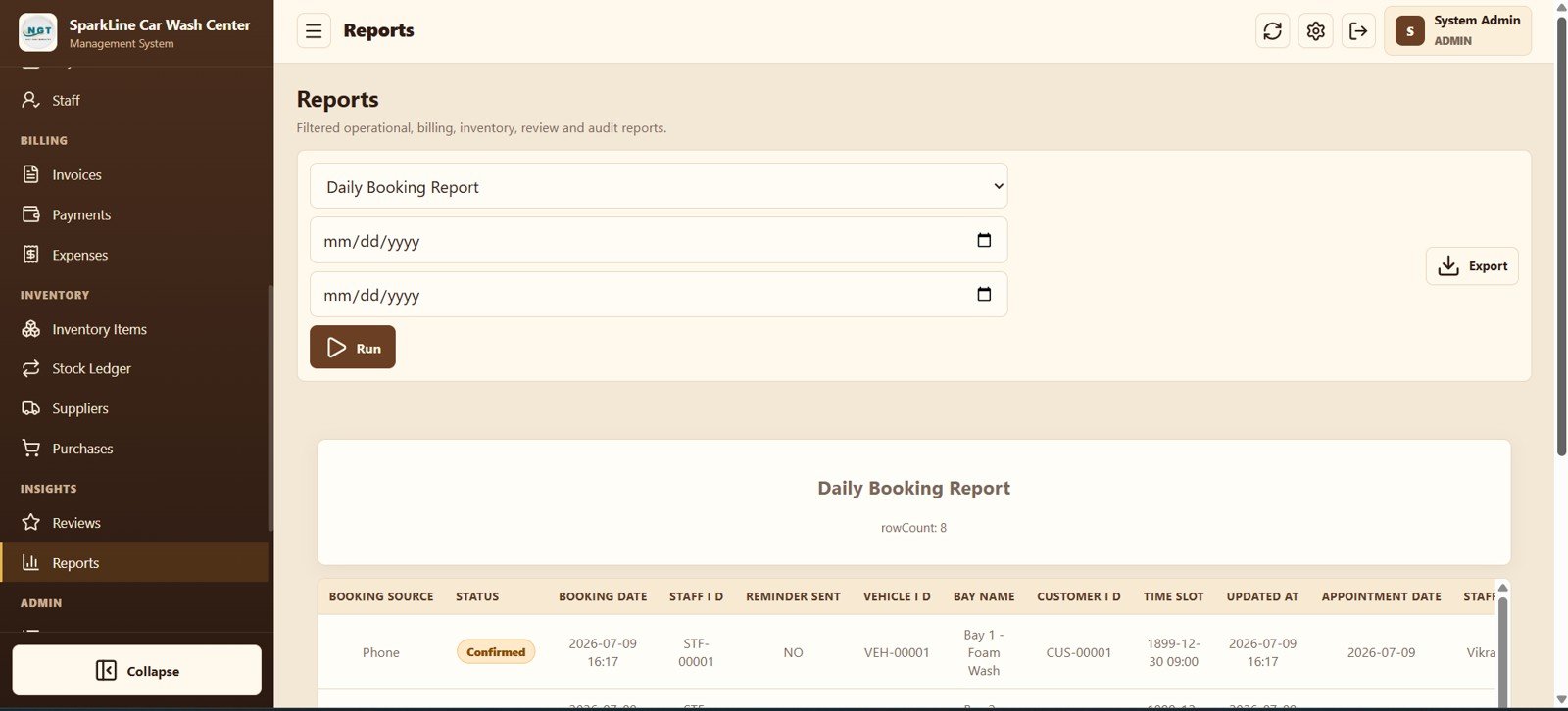Open Staff in the sidebar
Image resolution: width=1568 pixels, height=711 pixels.
click(134, 100)
